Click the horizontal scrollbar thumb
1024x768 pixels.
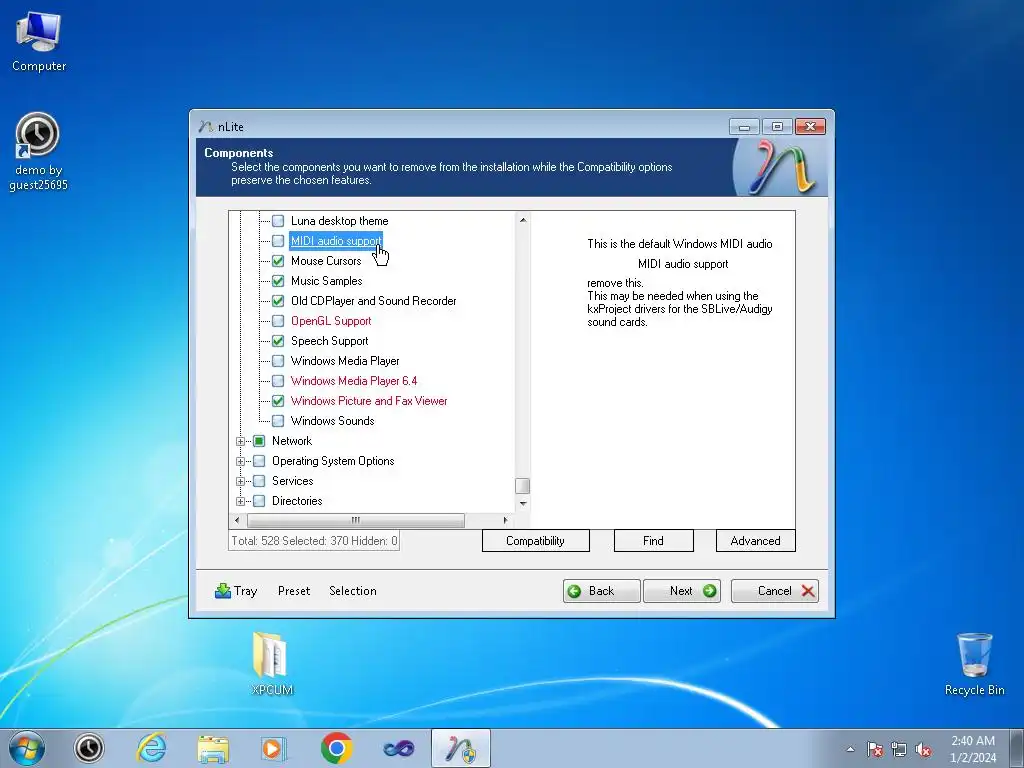click(356, 520)
